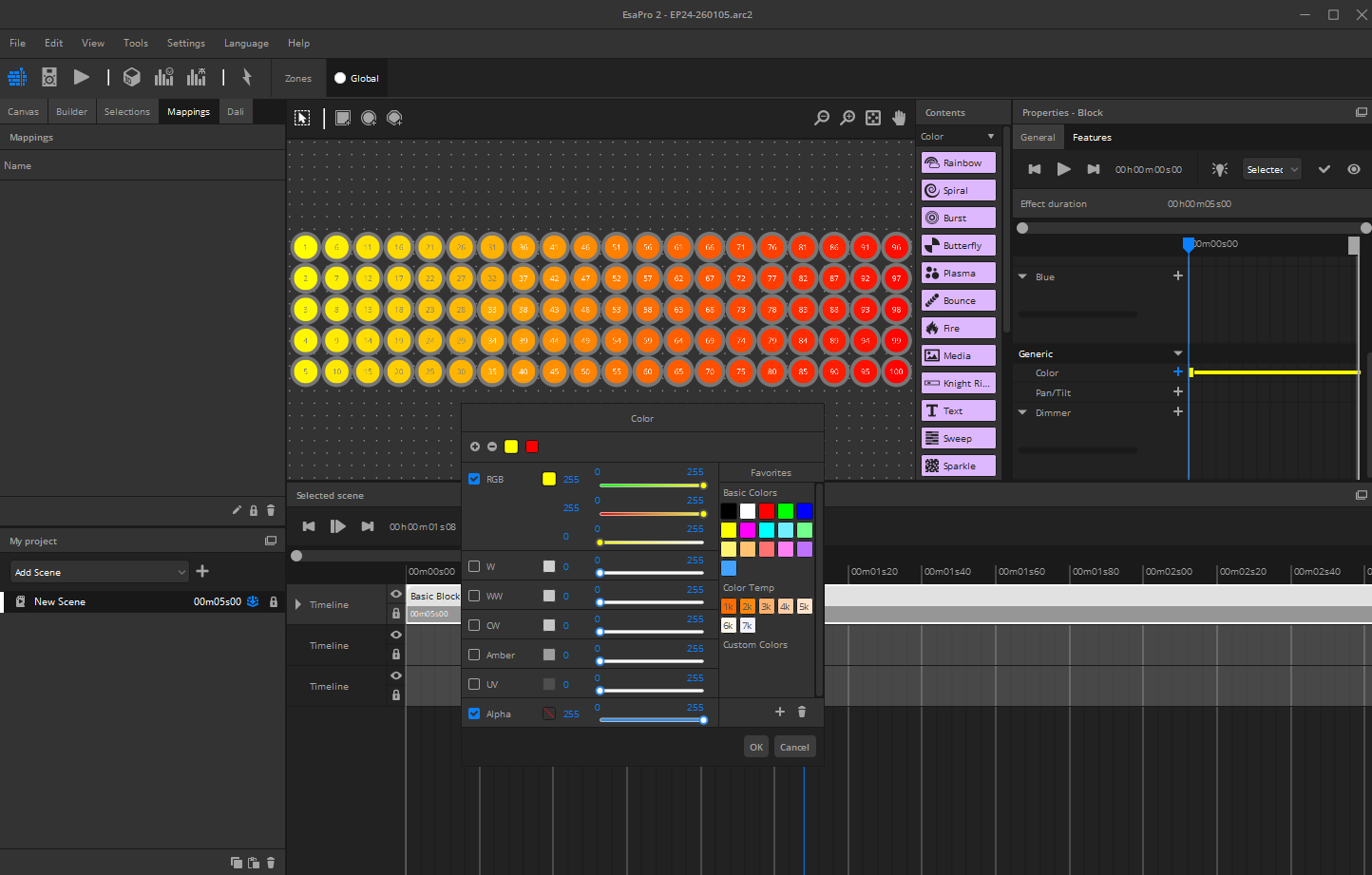Click the hand pan tool icon
This screenshot has height=875, width=1372.
[898, 118]
